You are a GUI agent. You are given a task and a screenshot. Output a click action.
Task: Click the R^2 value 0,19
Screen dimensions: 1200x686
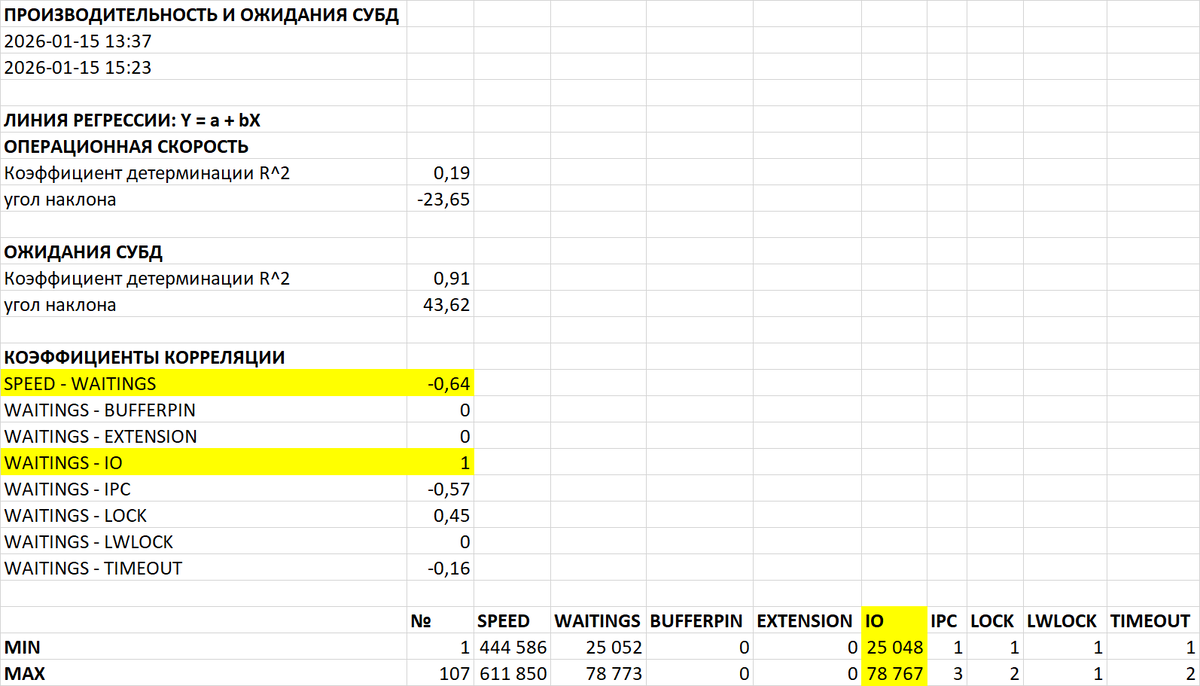pos(452,174)
